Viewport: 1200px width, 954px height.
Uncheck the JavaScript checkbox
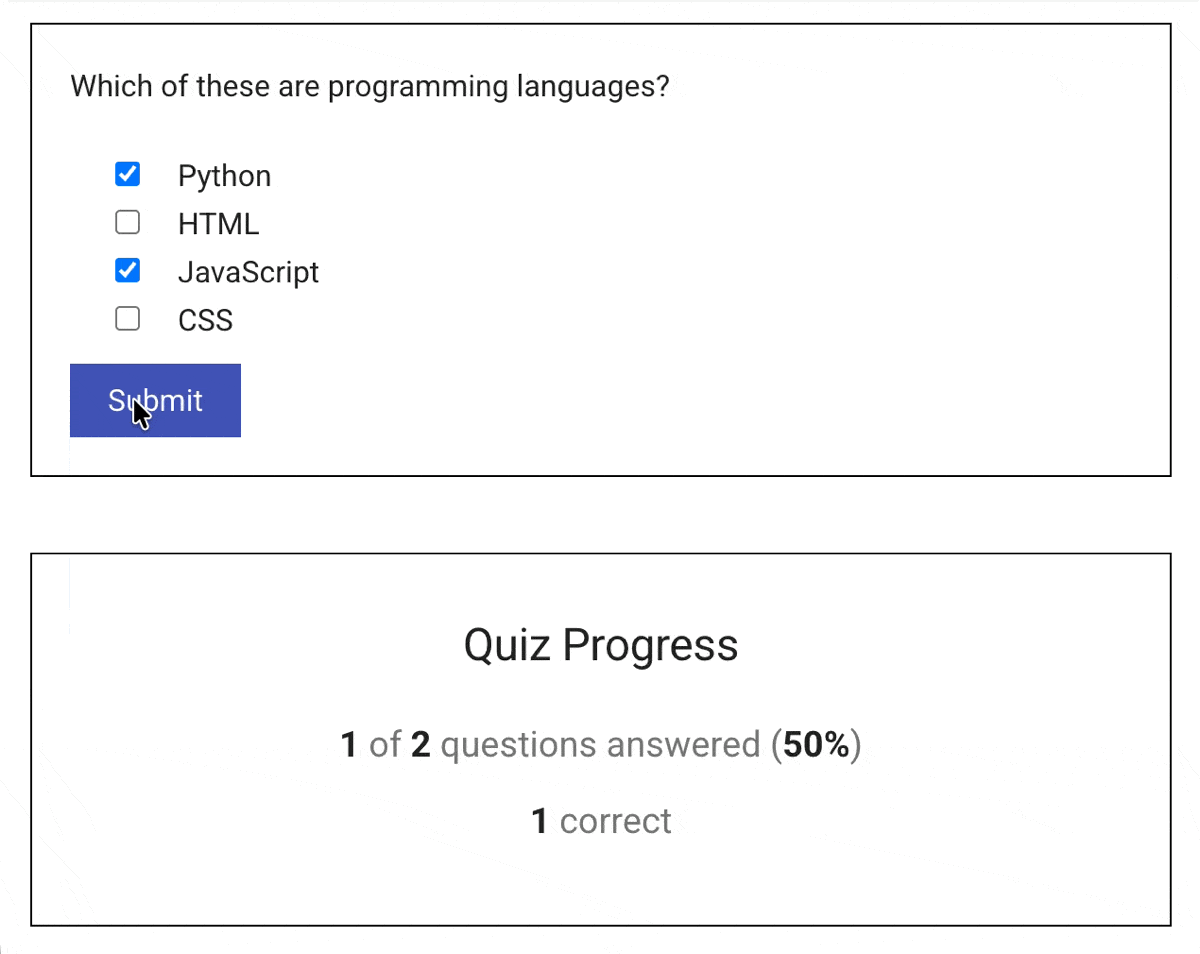127,269
